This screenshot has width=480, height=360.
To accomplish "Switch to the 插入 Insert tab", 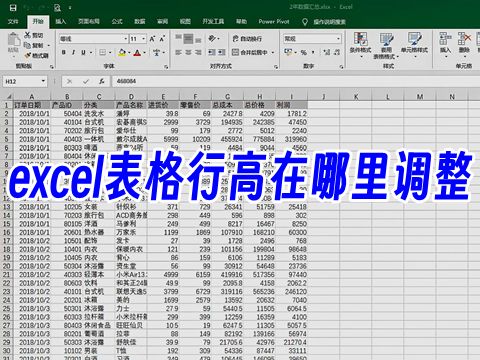I will click(61, 22).
